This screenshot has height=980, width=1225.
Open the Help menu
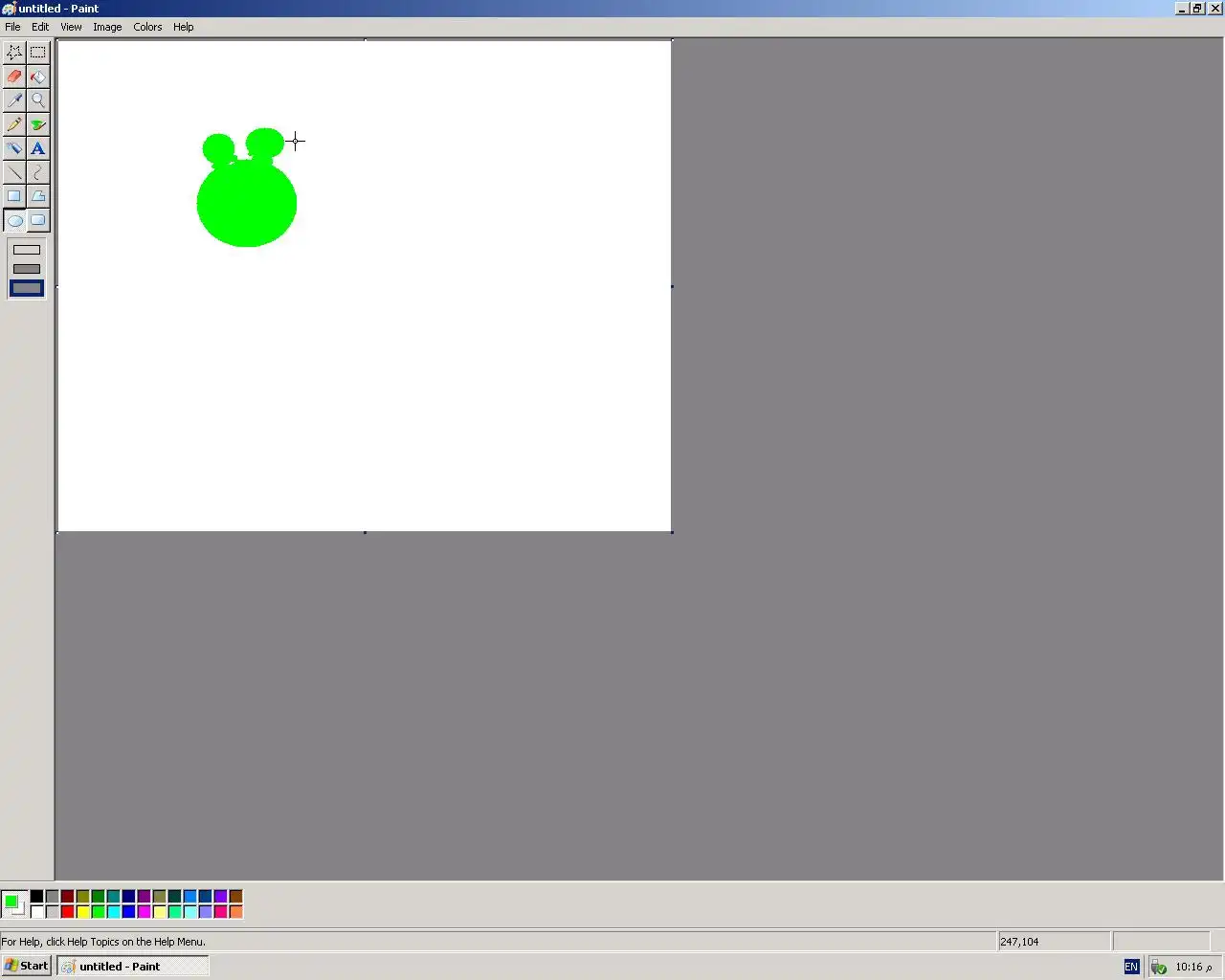click(x=184, y=27)
